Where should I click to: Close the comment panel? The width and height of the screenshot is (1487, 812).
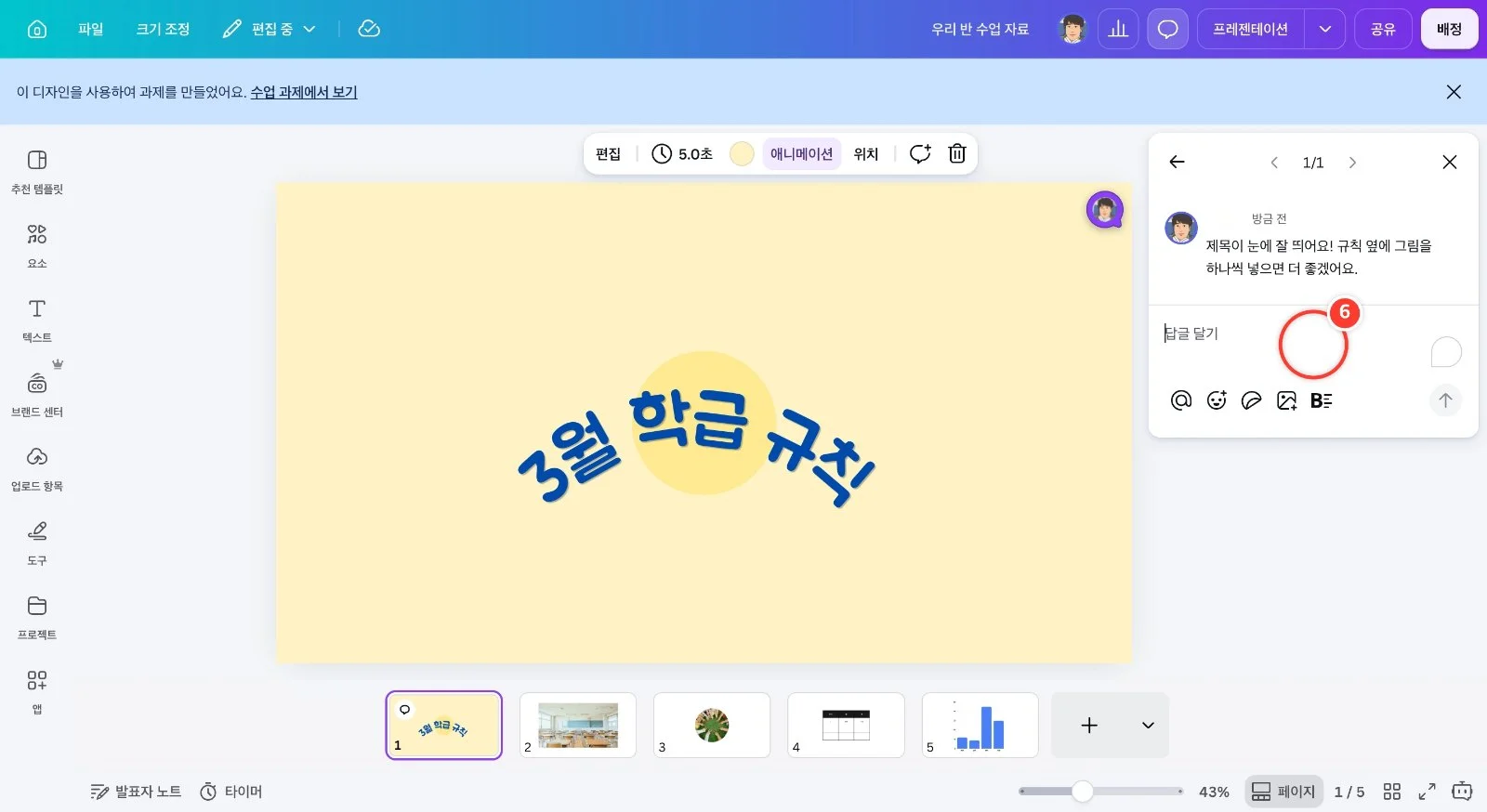click(x=1449, y=162)
